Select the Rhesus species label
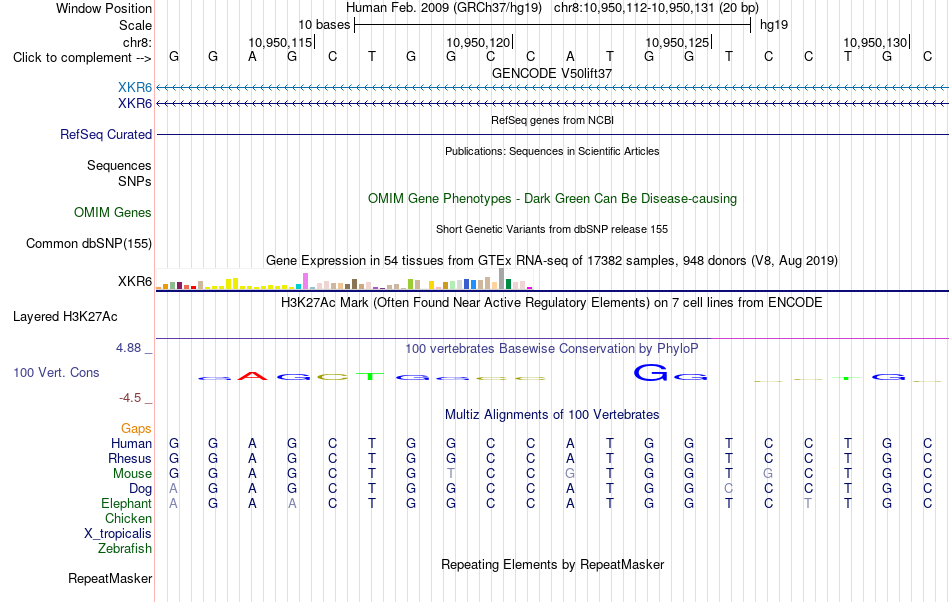This screenshot has width=950, height=602. (130, 458)
